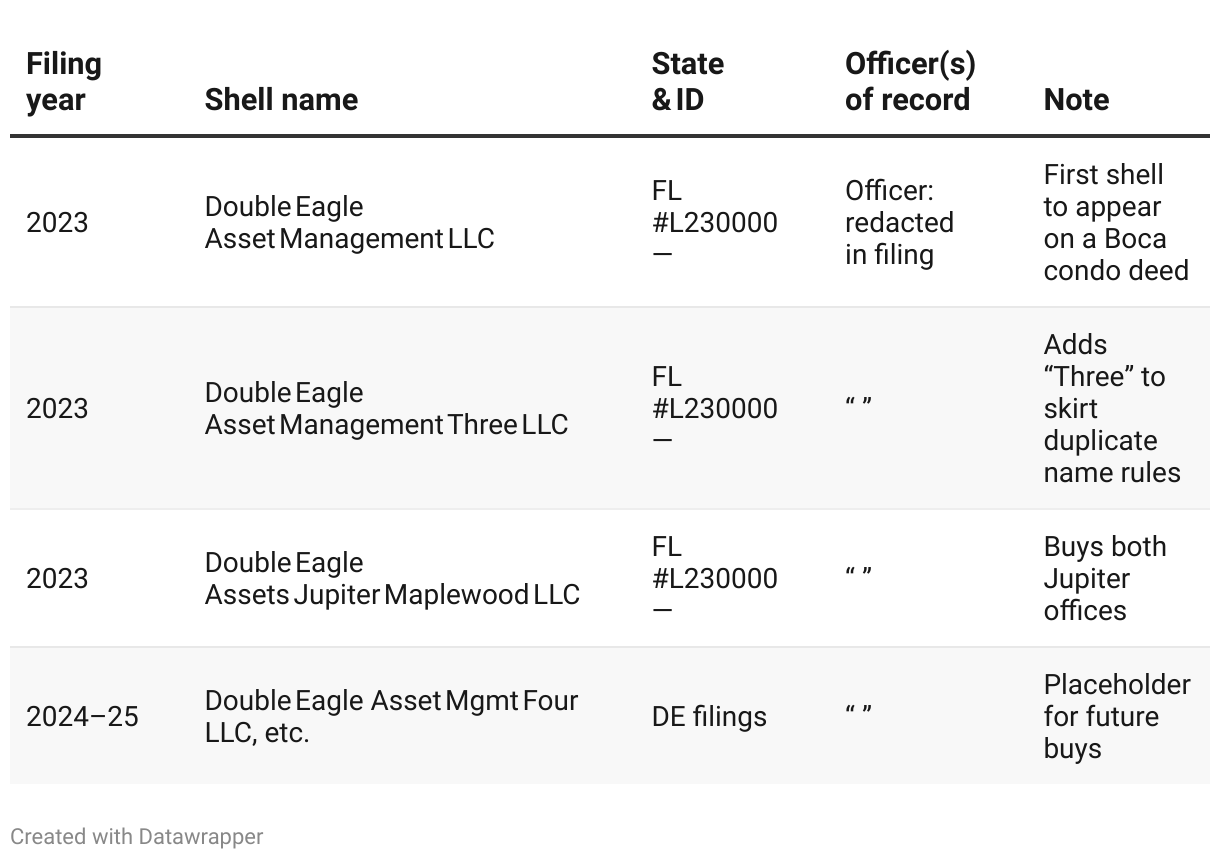Select Double Eagle Assets Jupiter Maplewood LLC
The width and height of the screenshot is (1220, 860).
392,579
